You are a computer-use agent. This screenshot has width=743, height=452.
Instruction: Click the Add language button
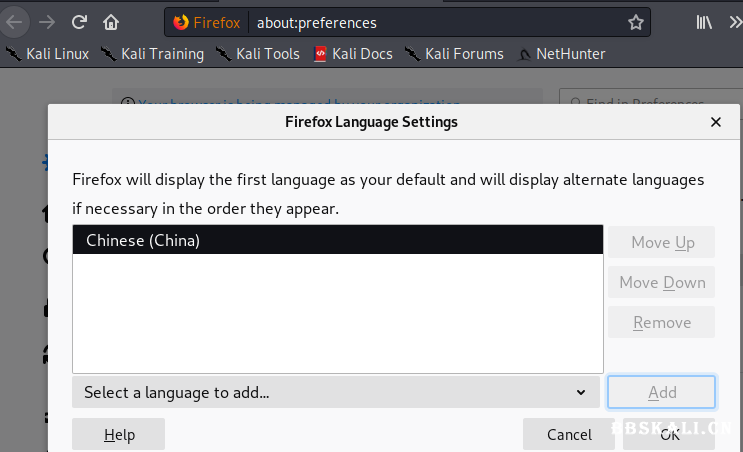pos(662,393)
